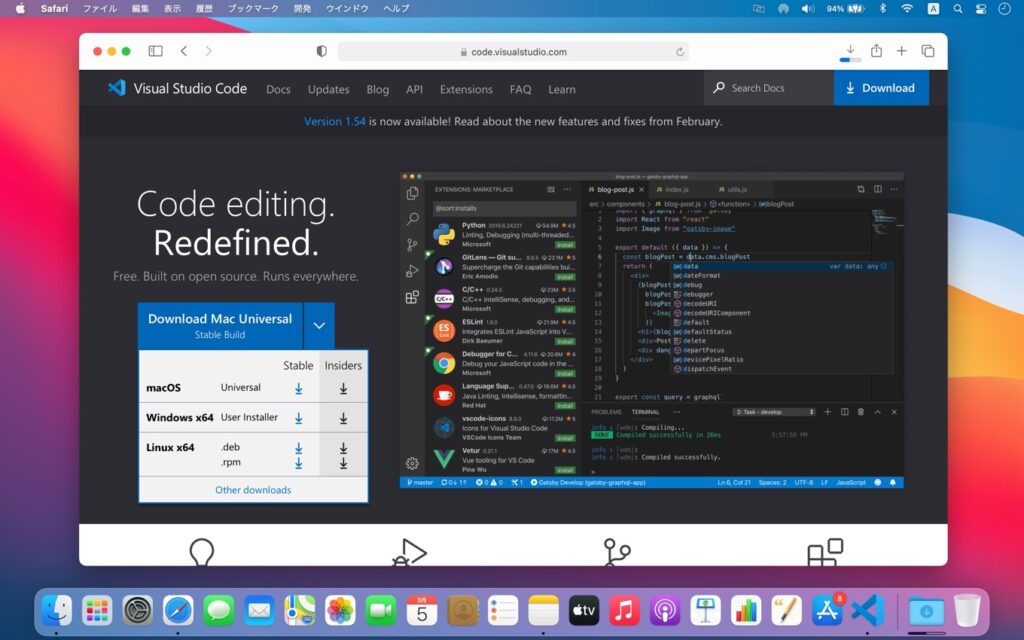Download Windows x64 Insiders installer

344,419
